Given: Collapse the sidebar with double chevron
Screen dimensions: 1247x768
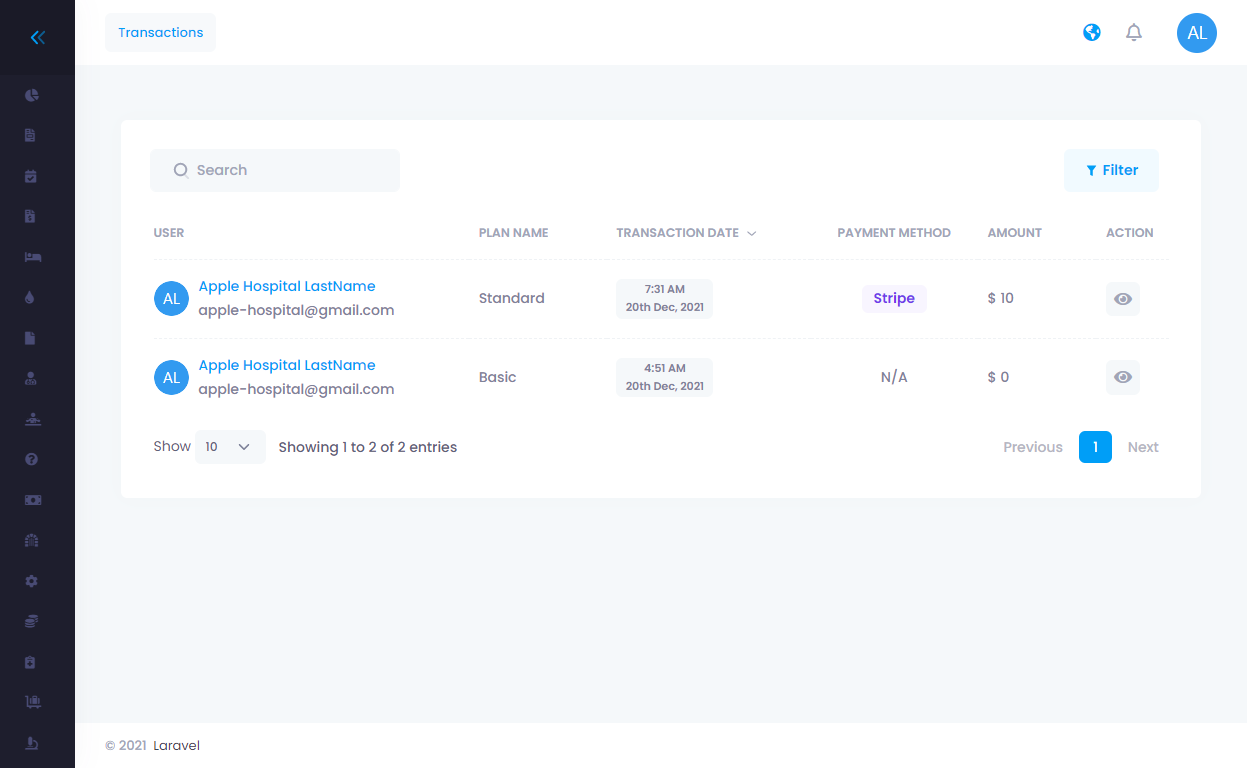Looking at the screenshot, I should [x=38, y=38].
